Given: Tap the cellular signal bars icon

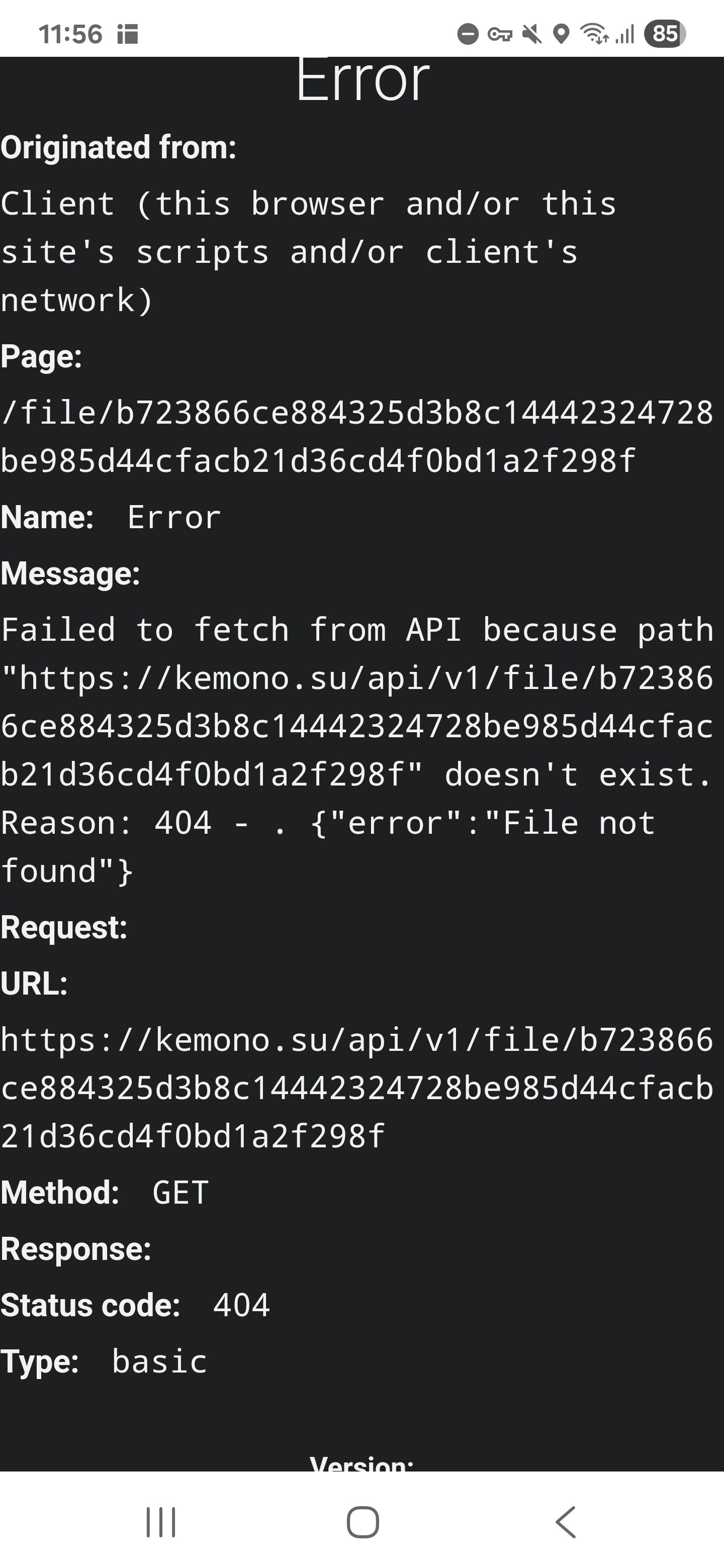Looking at the screenshot, I should click(x=625, y=34).
